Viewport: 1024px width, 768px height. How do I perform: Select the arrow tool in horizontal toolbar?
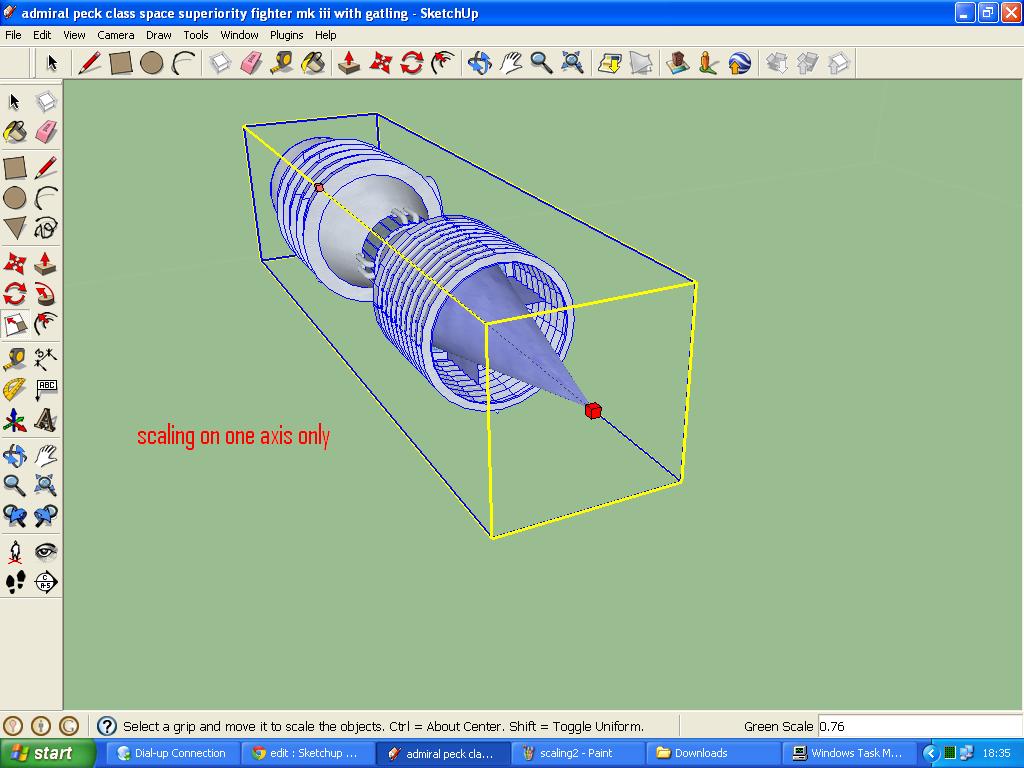tap(52, 63)
